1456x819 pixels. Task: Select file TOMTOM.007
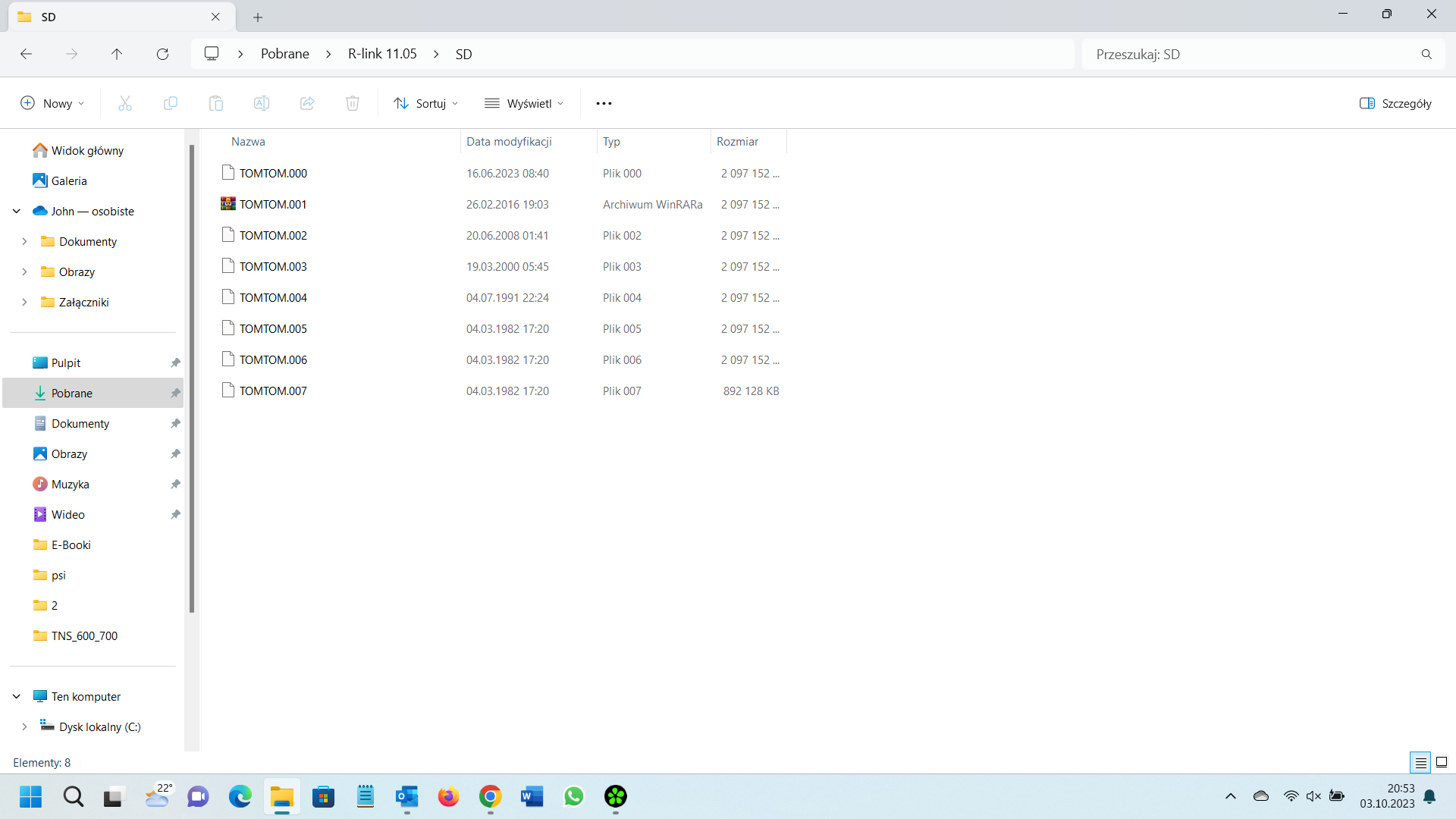coord(273,391)
